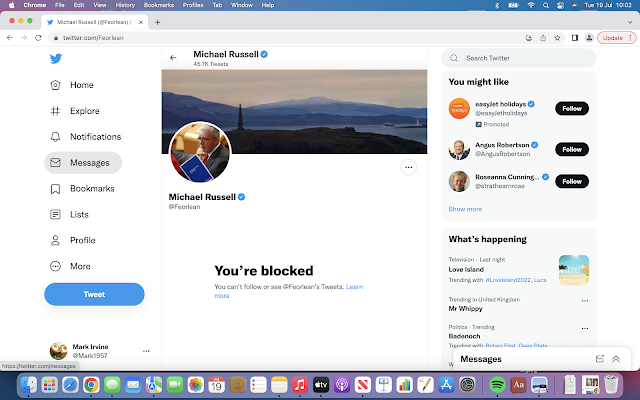Screen dimensions: 640x400
Task: Open Notifications from the sidebar
Action: point(85,137)
